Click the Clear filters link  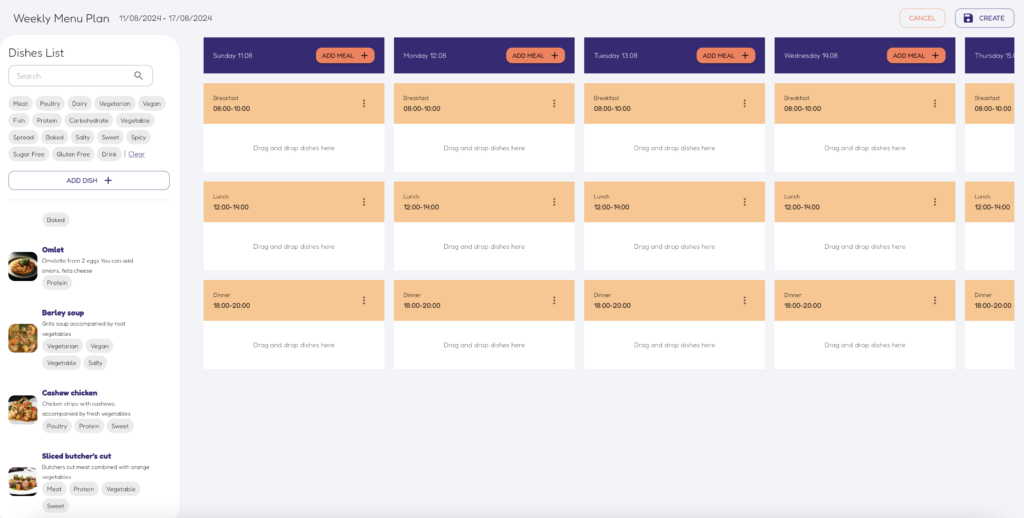pos(136,154)
